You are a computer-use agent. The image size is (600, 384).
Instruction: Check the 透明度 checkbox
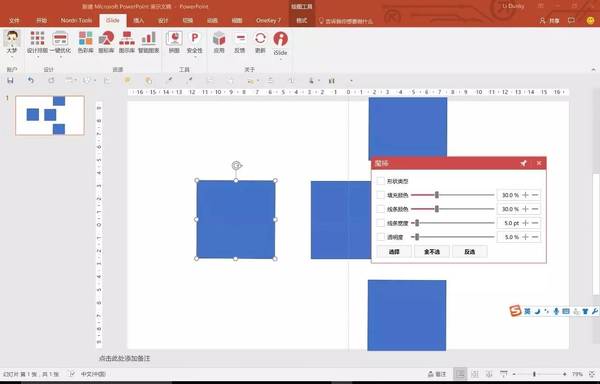point(380,237)
